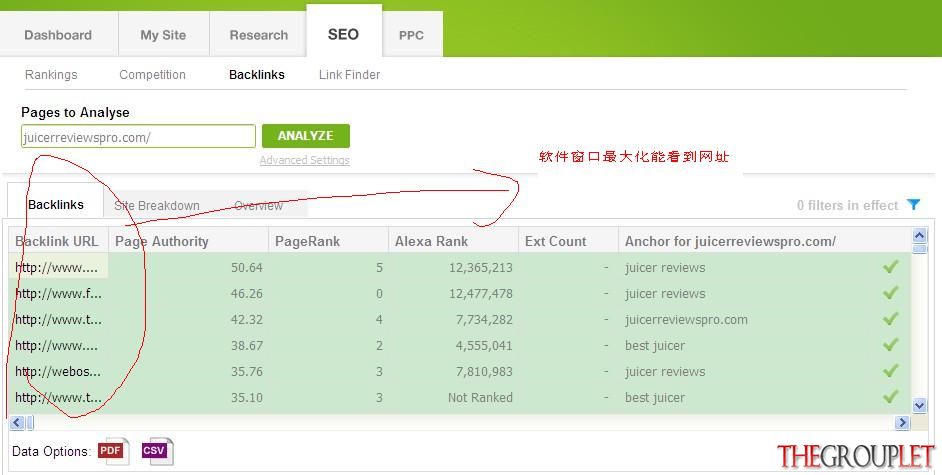Image resolution: width=942 pixels, height=475 pixels.
Task: Click green checkmark in 38.67 row
Action: [891, 345]
